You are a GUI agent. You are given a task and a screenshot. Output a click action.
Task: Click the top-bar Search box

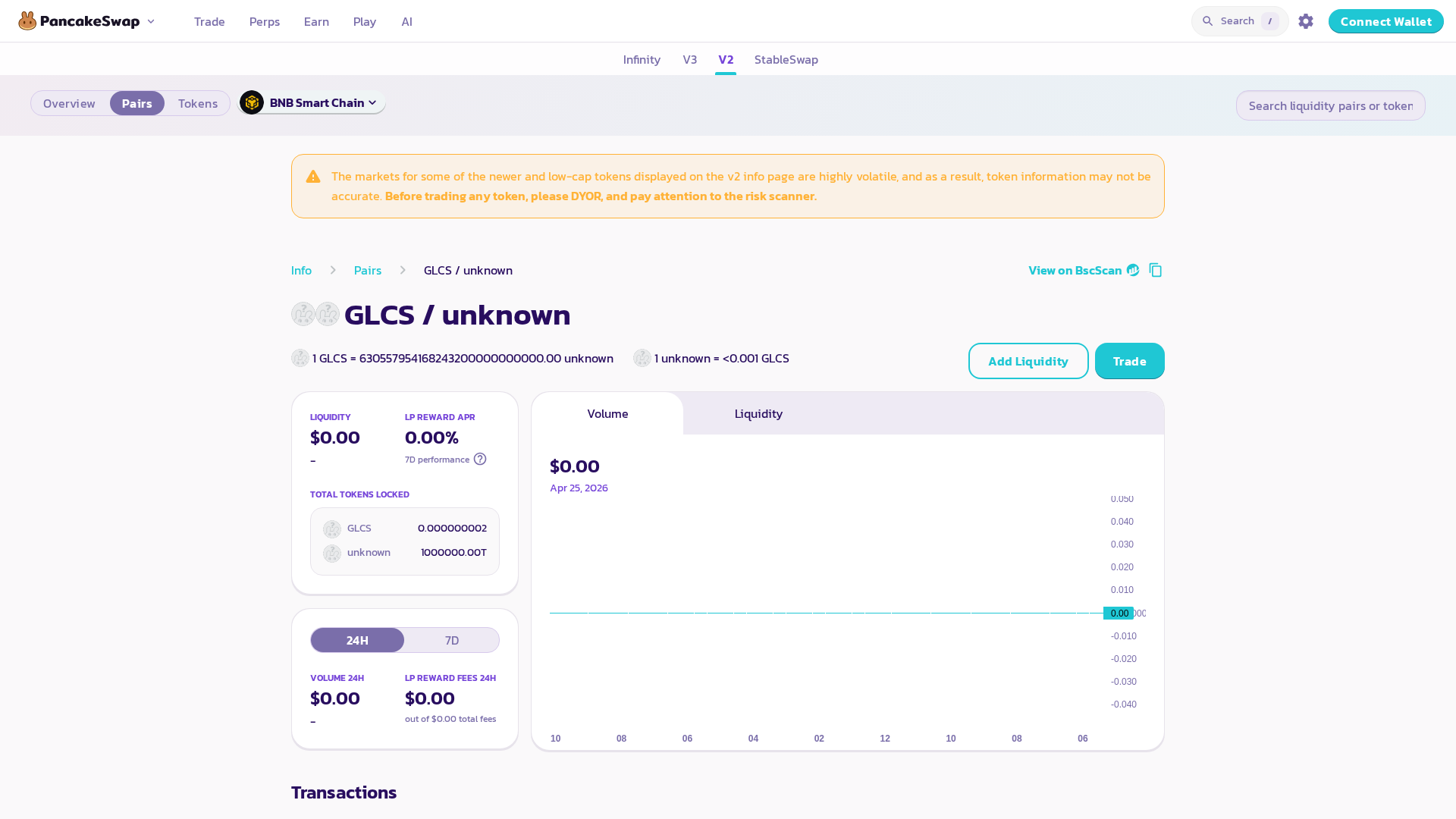(x=1240, y=21)
